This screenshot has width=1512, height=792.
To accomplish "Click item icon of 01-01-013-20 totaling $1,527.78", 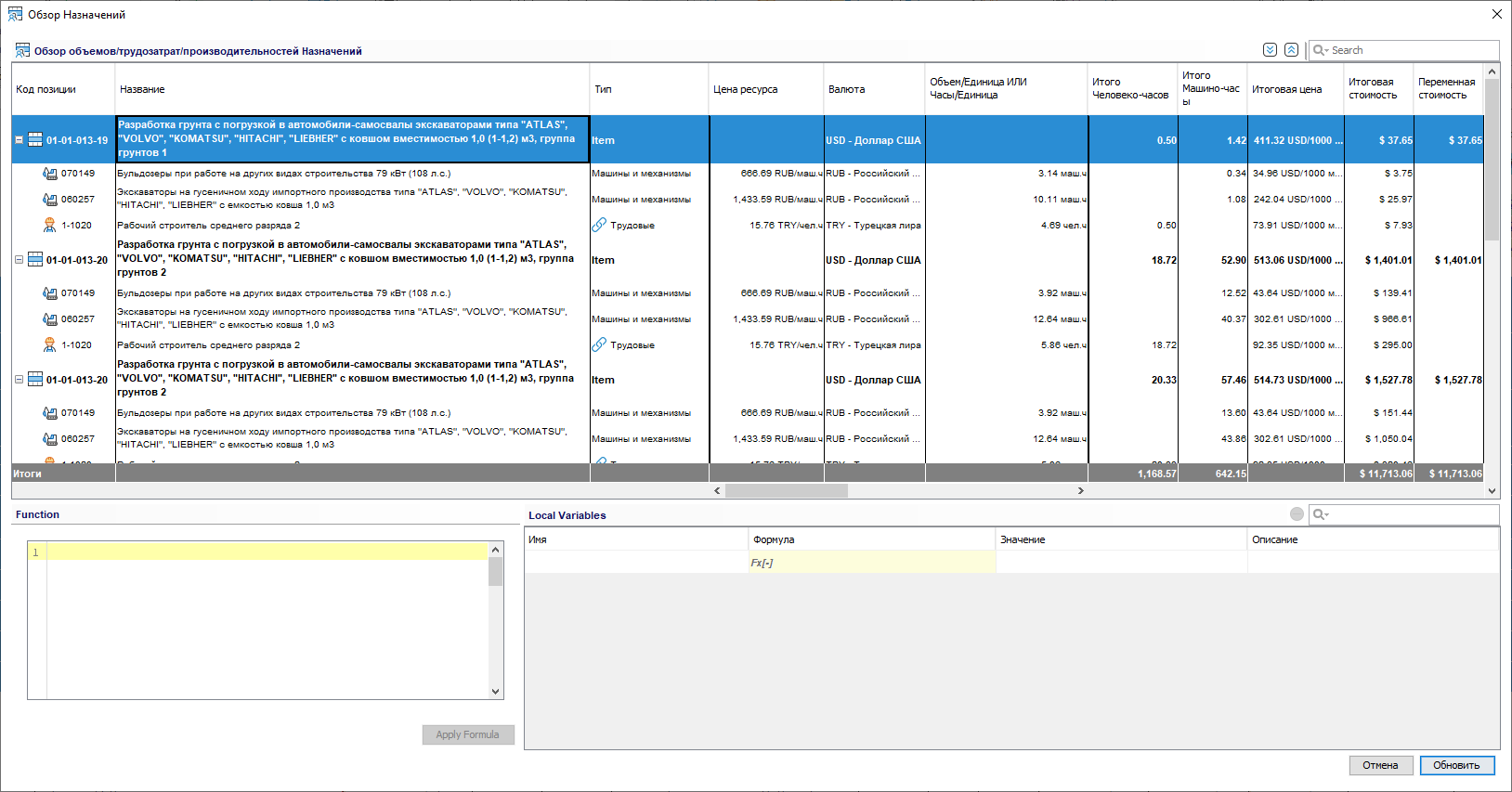I will pyautogui.click(x=35, y=380).
